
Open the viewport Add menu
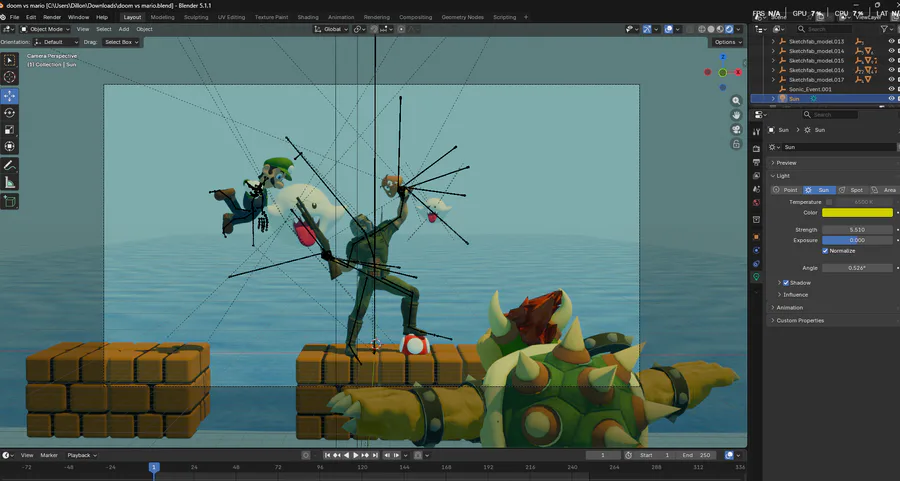(x=124, y=29)
